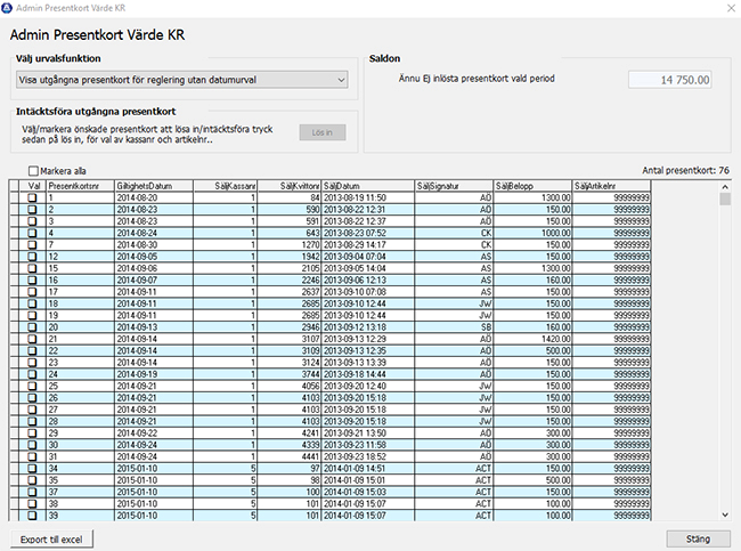This screenshot has height=551, width=741.
Task: Check the box for presentkort 15
Action: tap(32, 268)
